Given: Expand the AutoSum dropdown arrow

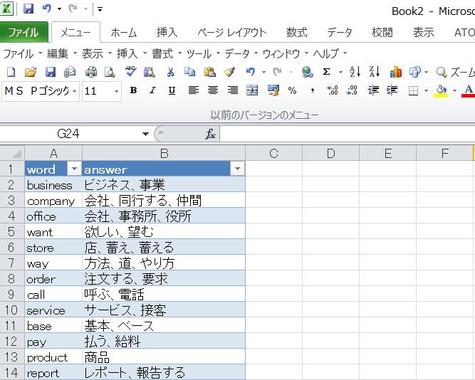Looking at the screenshot, I should click(341, 72).
